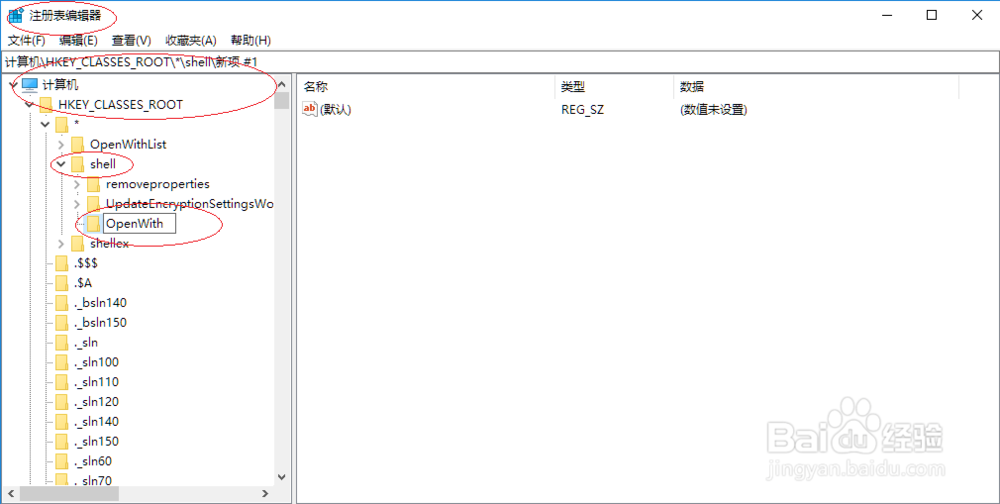This screenshot has height=504, width=1000.
Task: Select the ._bsln150 key
Action: [100, 323]
